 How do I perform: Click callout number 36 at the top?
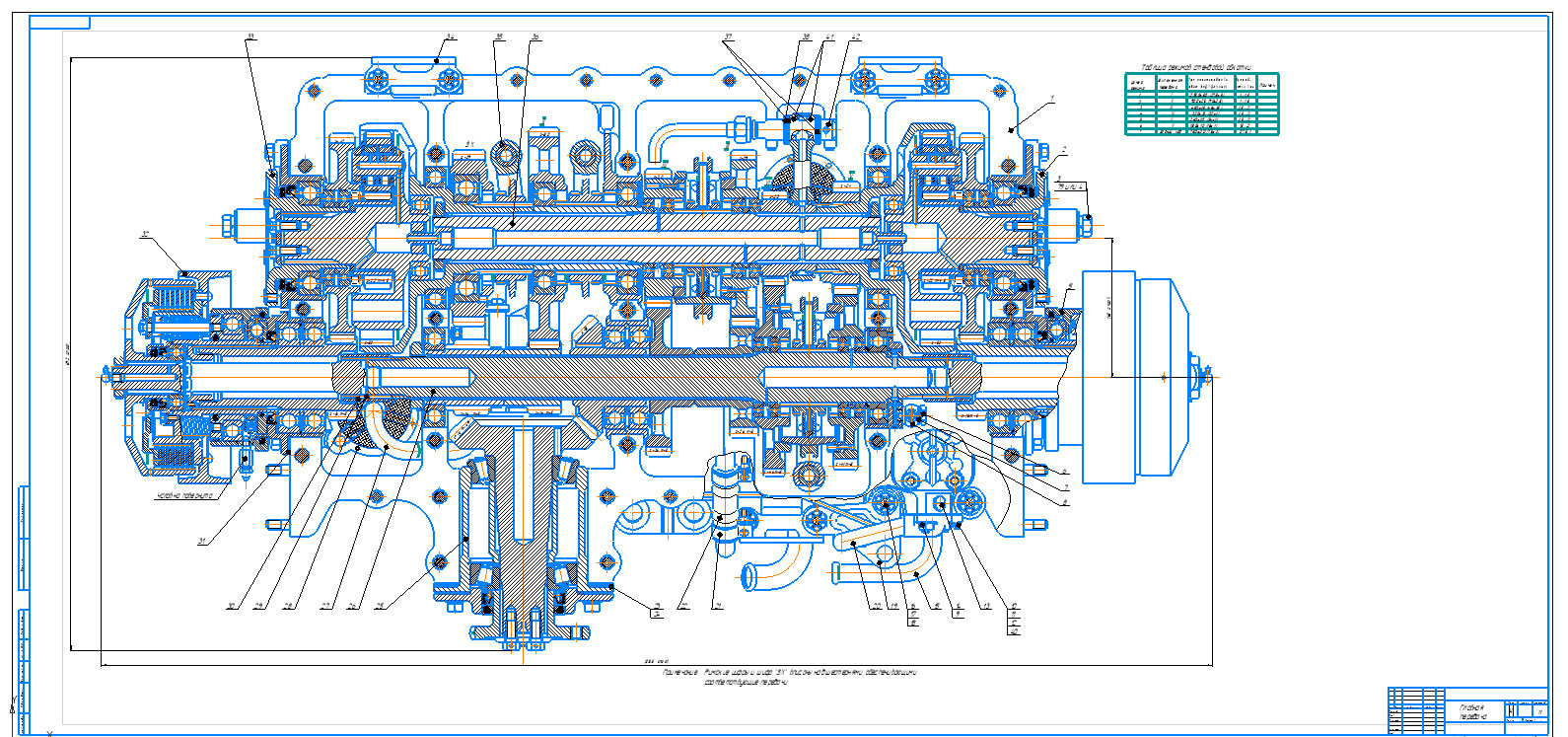[x=535, y=37]
